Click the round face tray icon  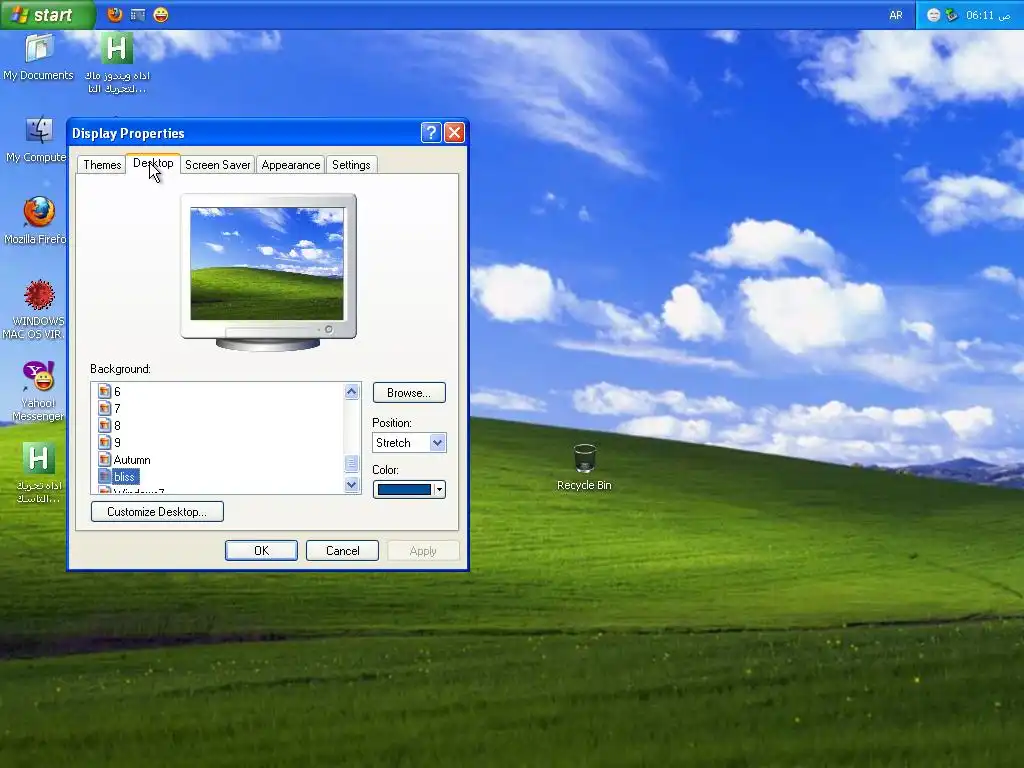[934, 15]
